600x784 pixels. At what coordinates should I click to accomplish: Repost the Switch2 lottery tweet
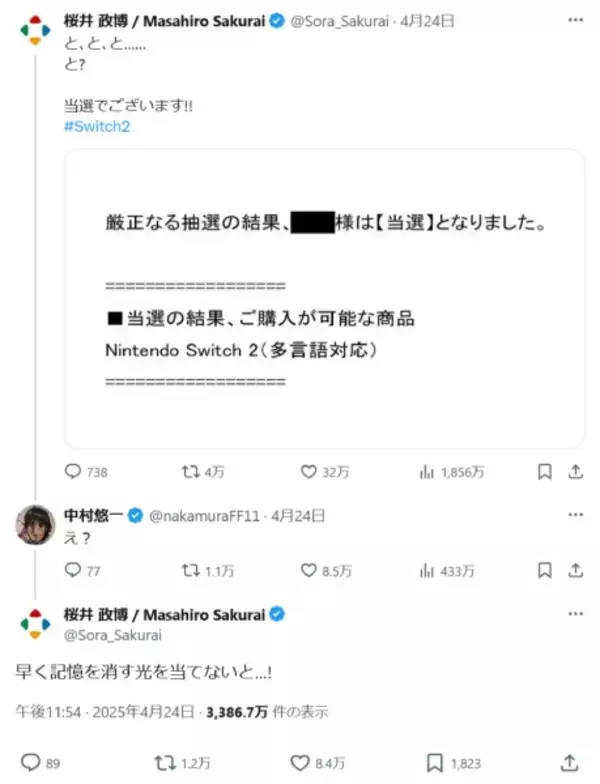pos(187,472)
